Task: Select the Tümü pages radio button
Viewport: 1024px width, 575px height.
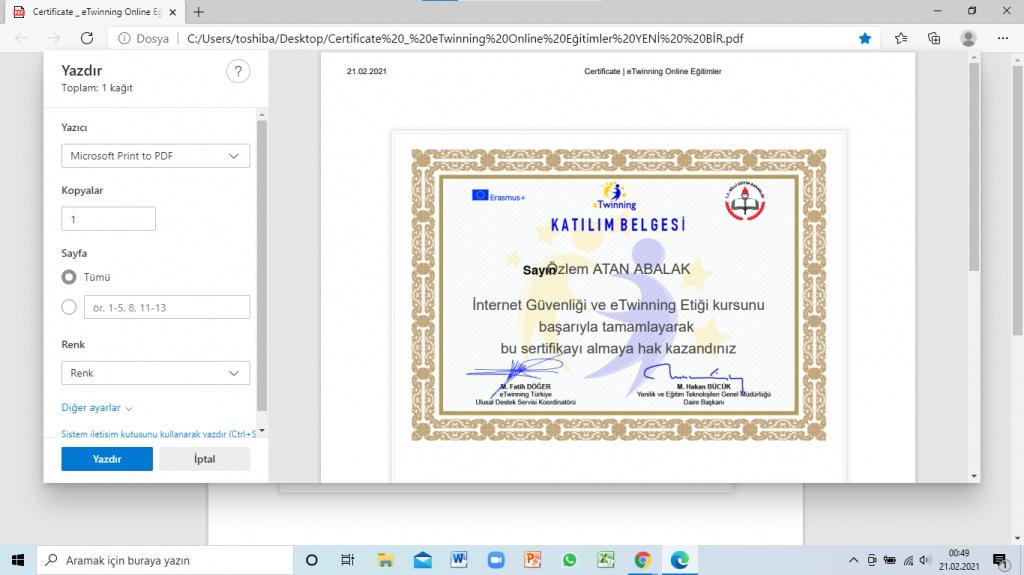Action: 69,277
